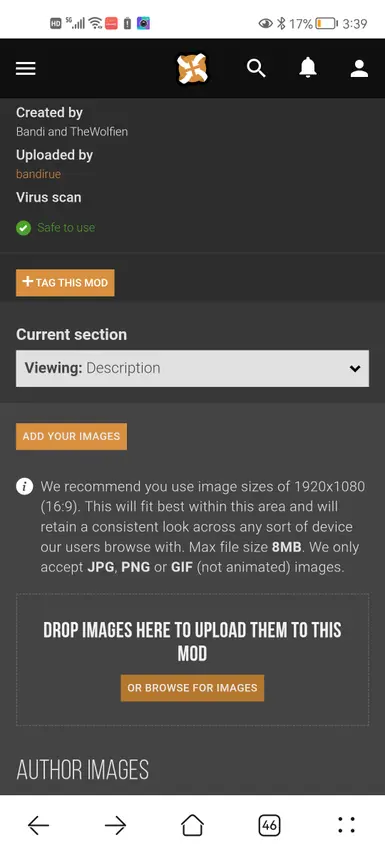This screenshot has width=385, height=855.
Task: Open the hamburger navigation menu
Action: click(26, 68)
